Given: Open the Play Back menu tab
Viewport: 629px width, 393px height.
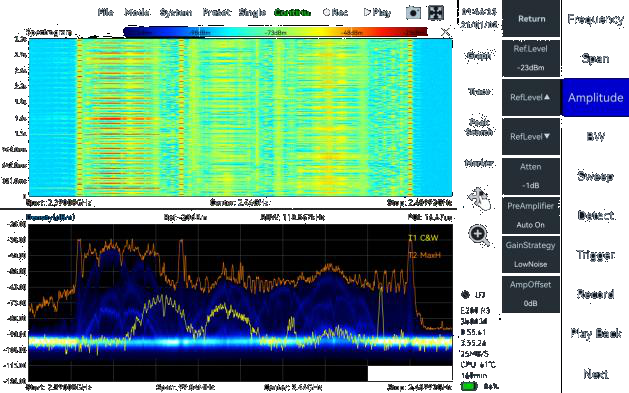Looking at the screenshot, I should pyautogui.click(x=595, y=333).
